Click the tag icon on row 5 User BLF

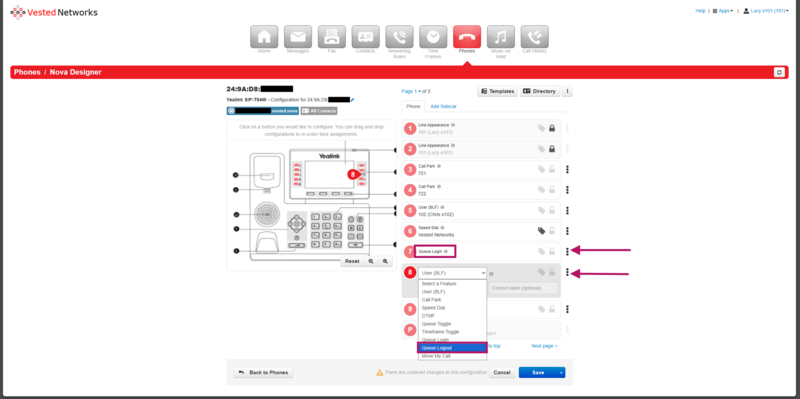tap(541, 210)
